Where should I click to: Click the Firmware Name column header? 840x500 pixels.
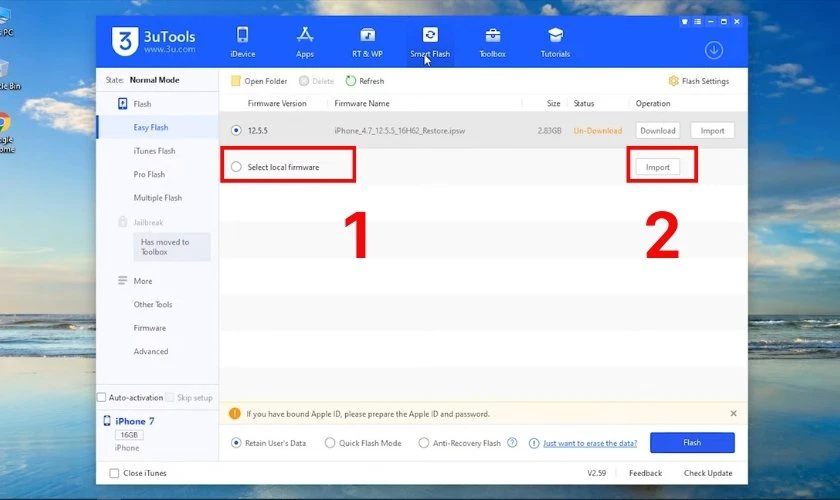point(362,103)
